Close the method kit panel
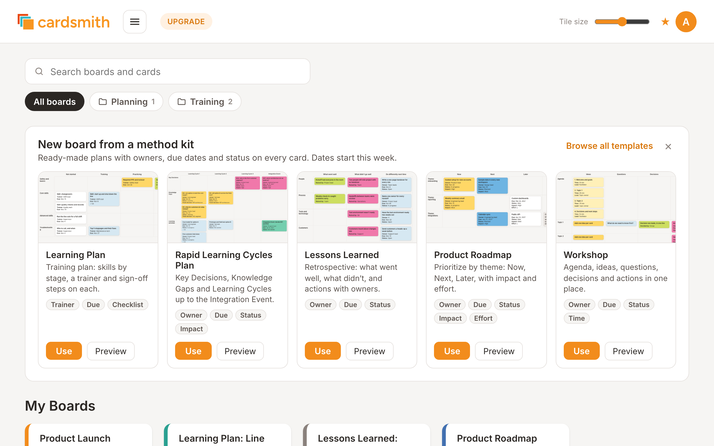The height and width of the screenshot is (446, 714). tap(668, 146)
